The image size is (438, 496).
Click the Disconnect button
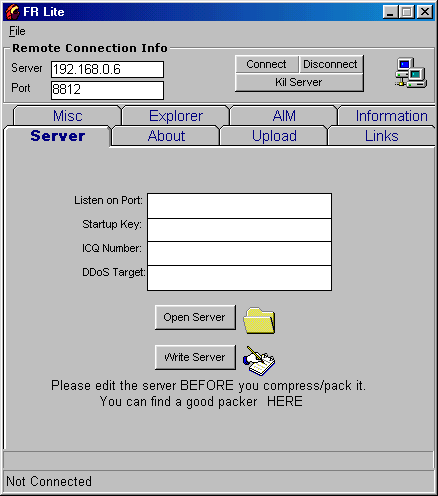[330, 64]
